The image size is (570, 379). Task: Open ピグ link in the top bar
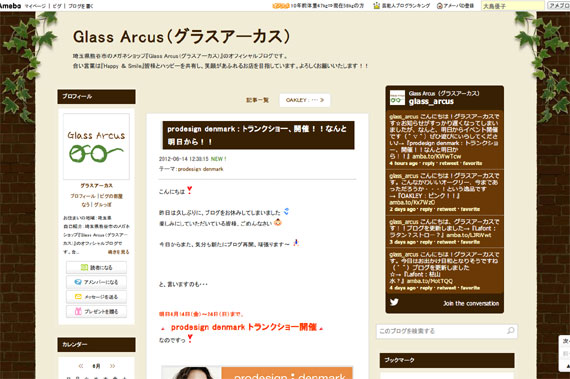(57, 6)
